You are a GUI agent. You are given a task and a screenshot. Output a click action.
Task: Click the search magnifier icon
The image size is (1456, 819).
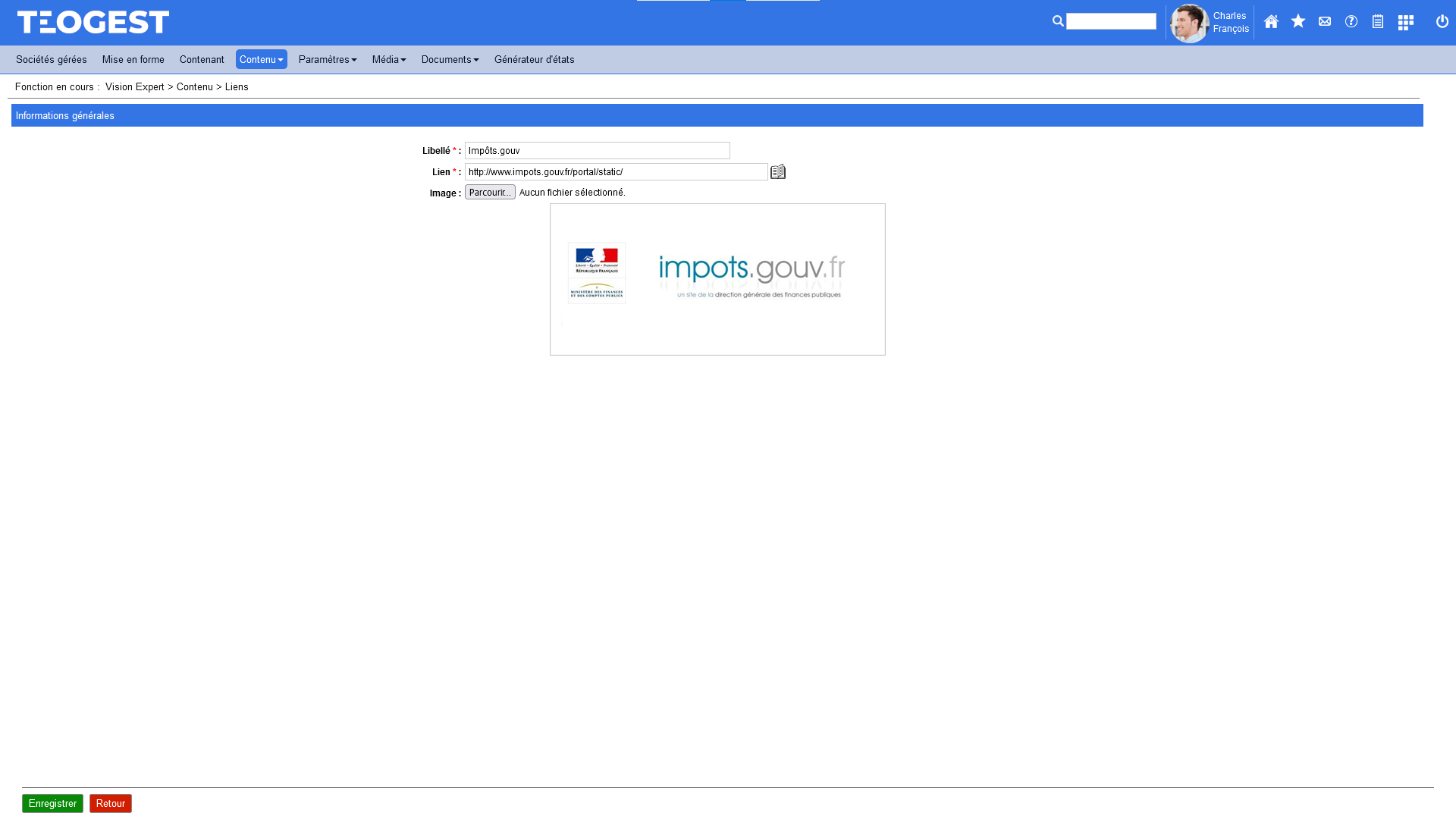pos(1058,21)
